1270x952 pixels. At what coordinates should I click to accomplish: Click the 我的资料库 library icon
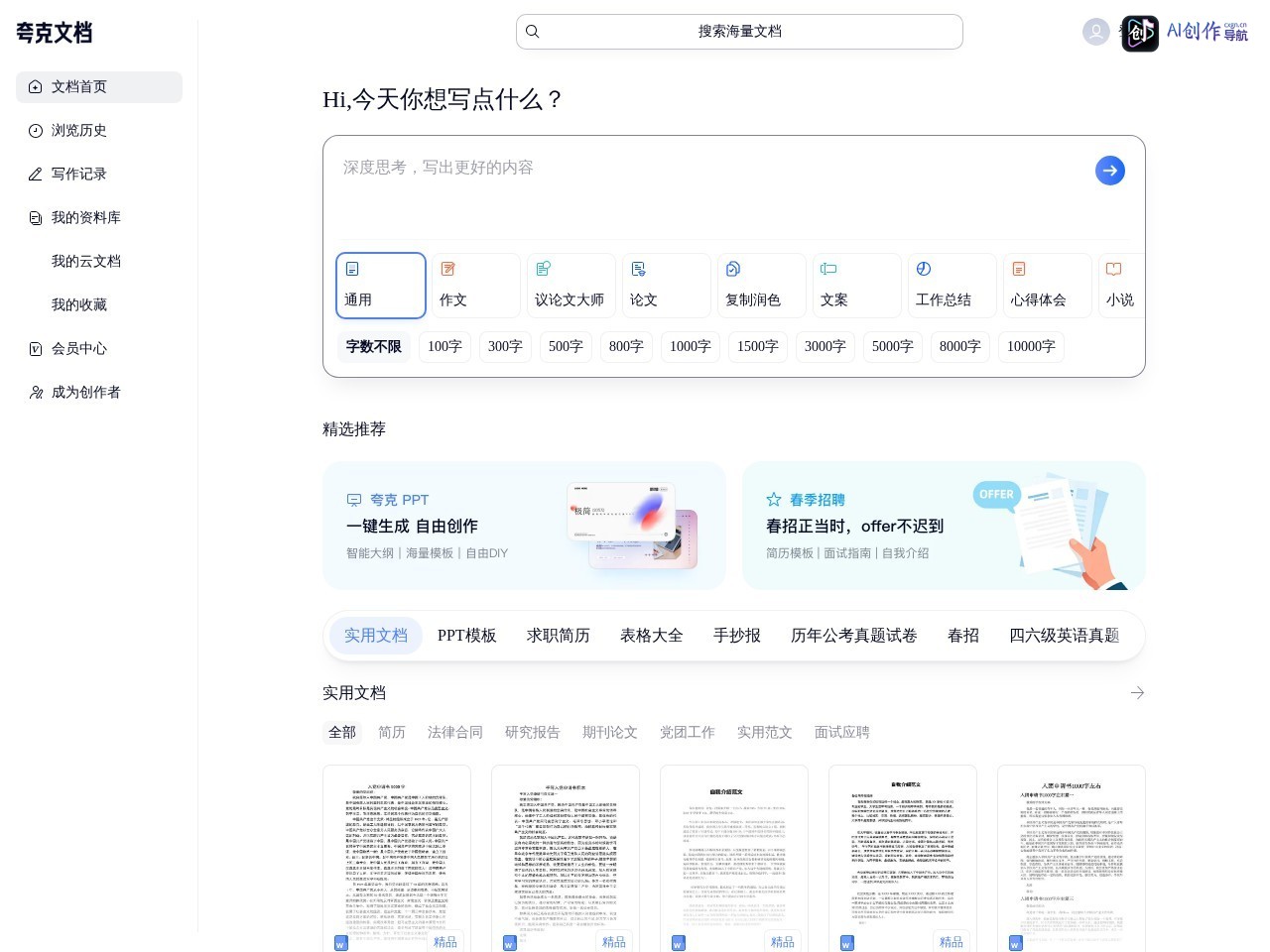click(x=36, y=218)
